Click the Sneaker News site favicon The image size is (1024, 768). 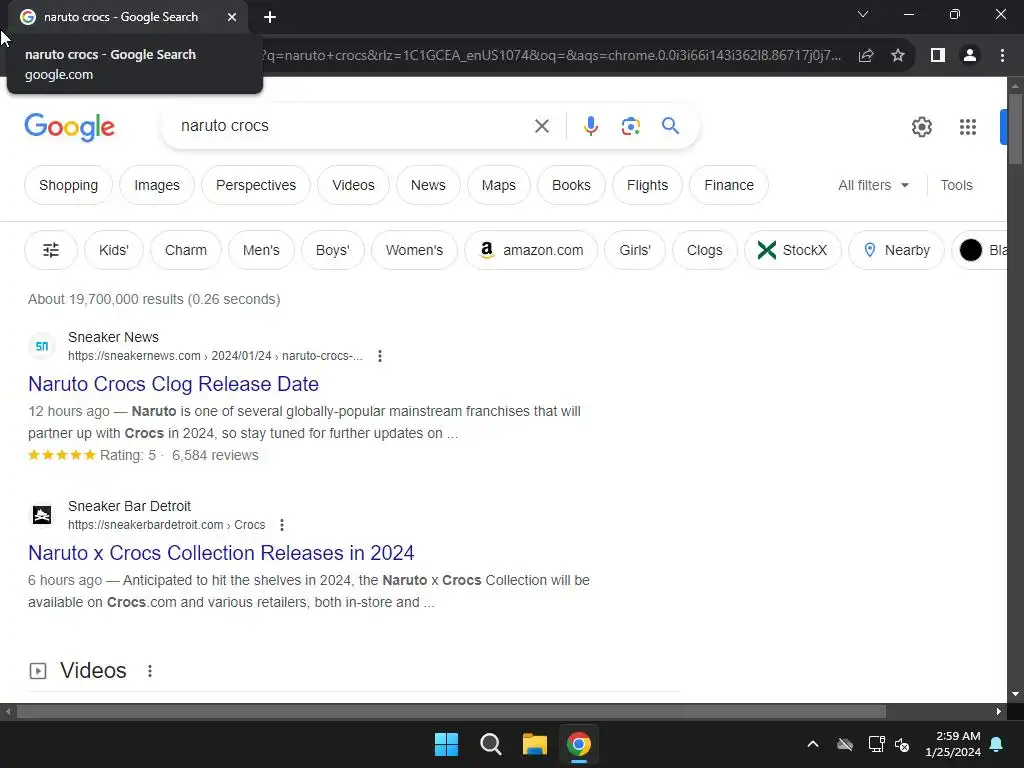click(42, 346)
